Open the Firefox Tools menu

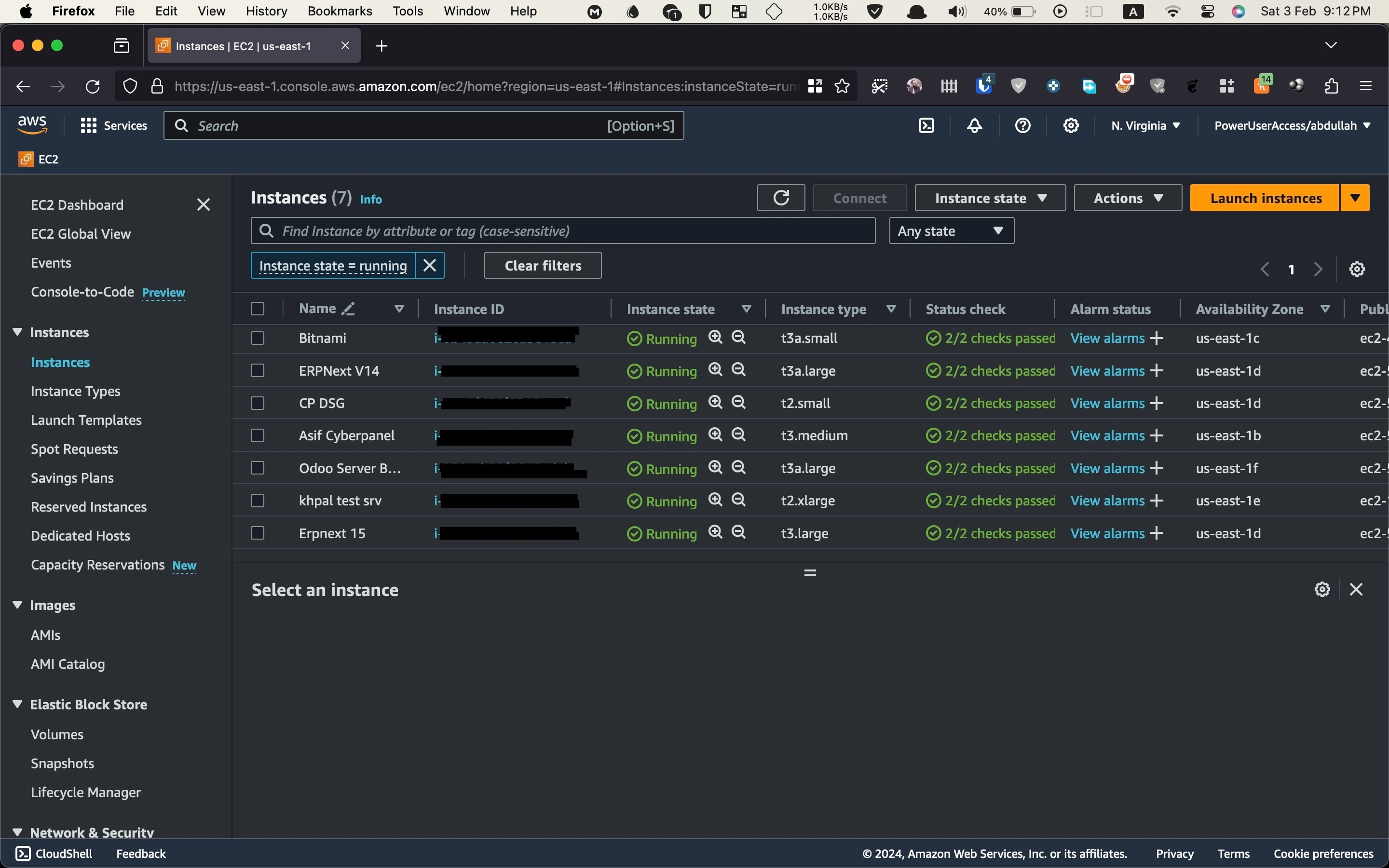[408, 12]
